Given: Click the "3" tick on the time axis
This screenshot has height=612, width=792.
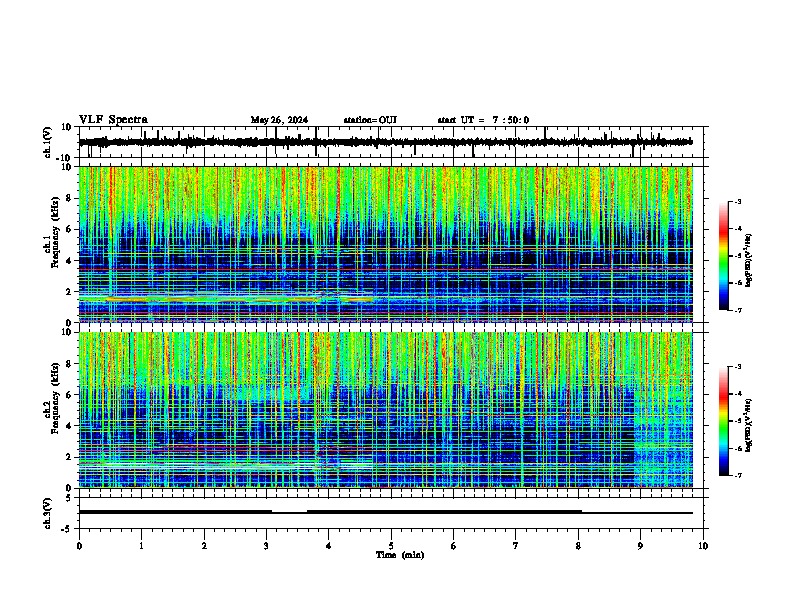Looking at the screenshot, I should 266,546.
